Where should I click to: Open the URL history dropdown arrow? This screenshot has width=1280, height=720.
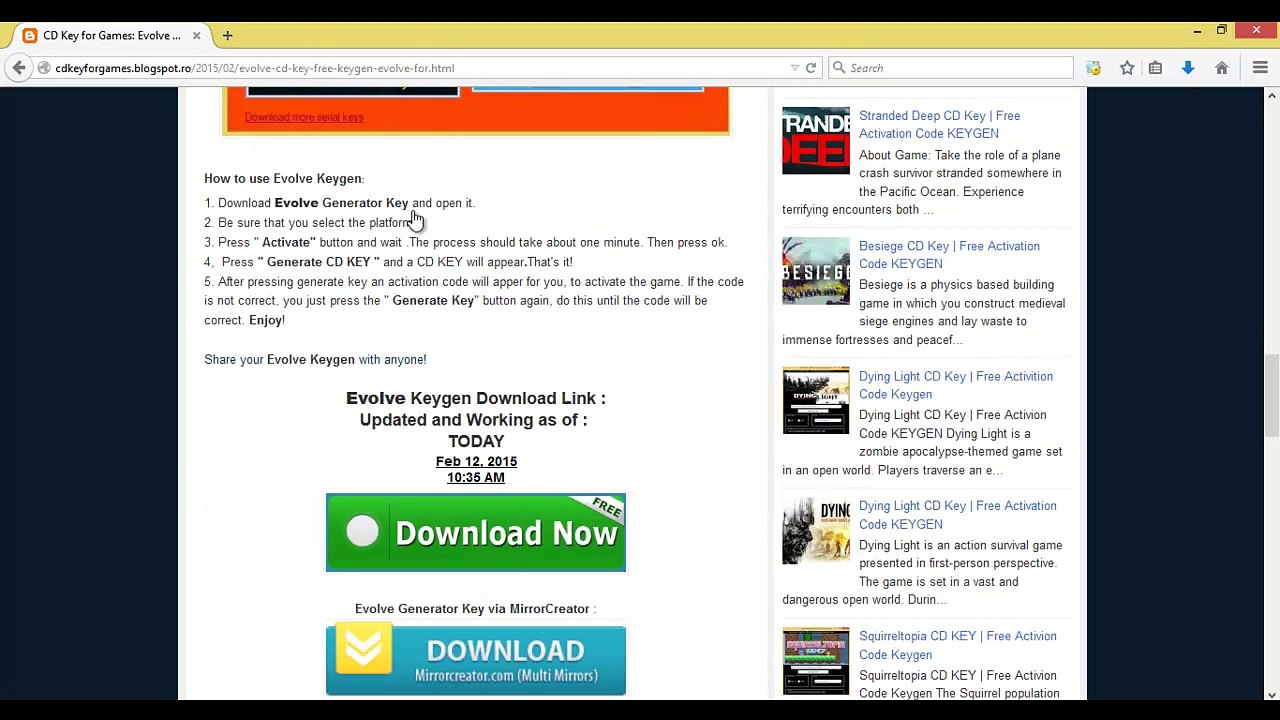pos(795,68)
